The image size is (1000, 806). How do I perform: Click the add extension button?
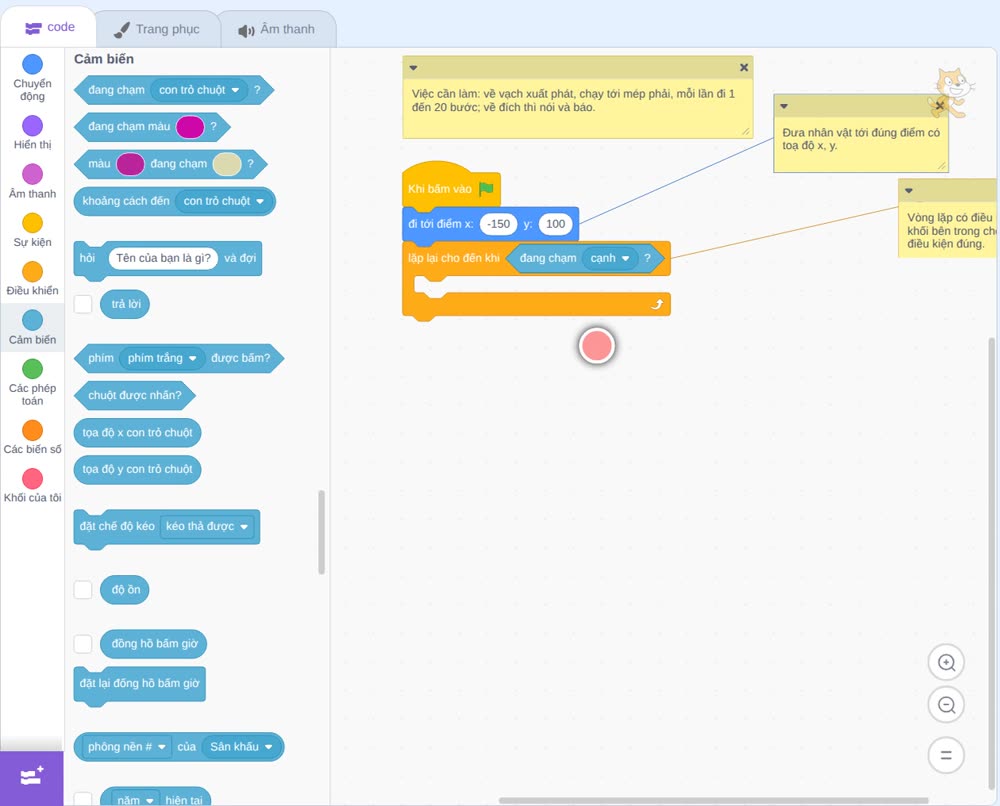click(x=32, y=777)
